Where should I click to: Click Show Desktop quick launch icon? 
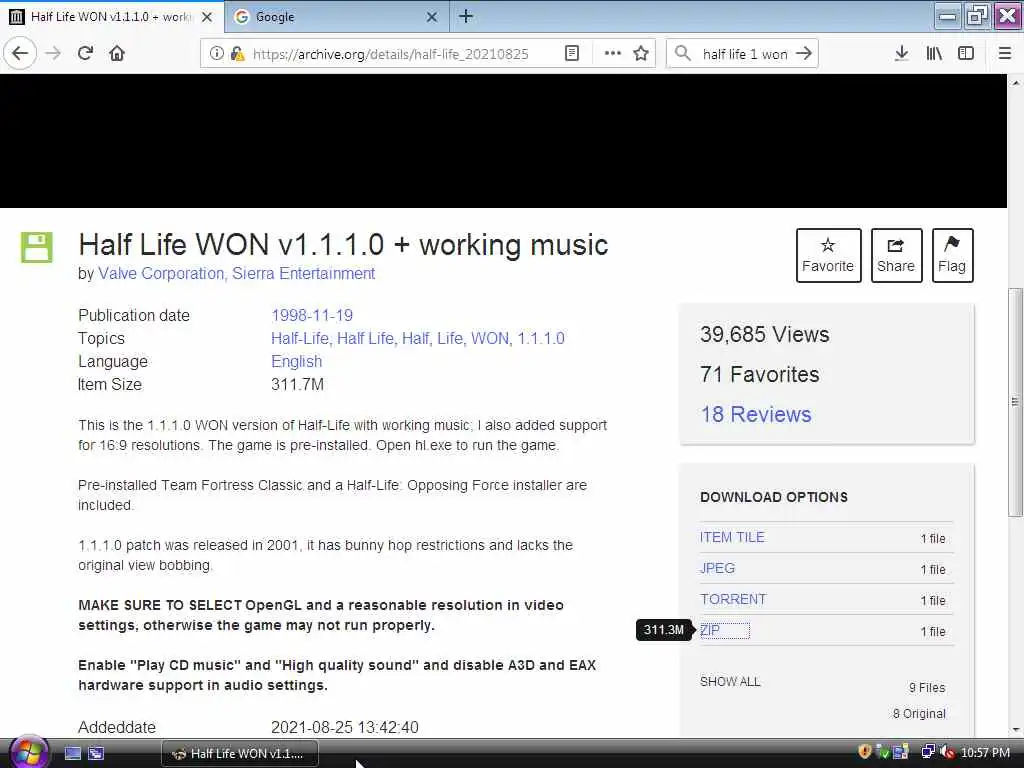coord(72,754)
